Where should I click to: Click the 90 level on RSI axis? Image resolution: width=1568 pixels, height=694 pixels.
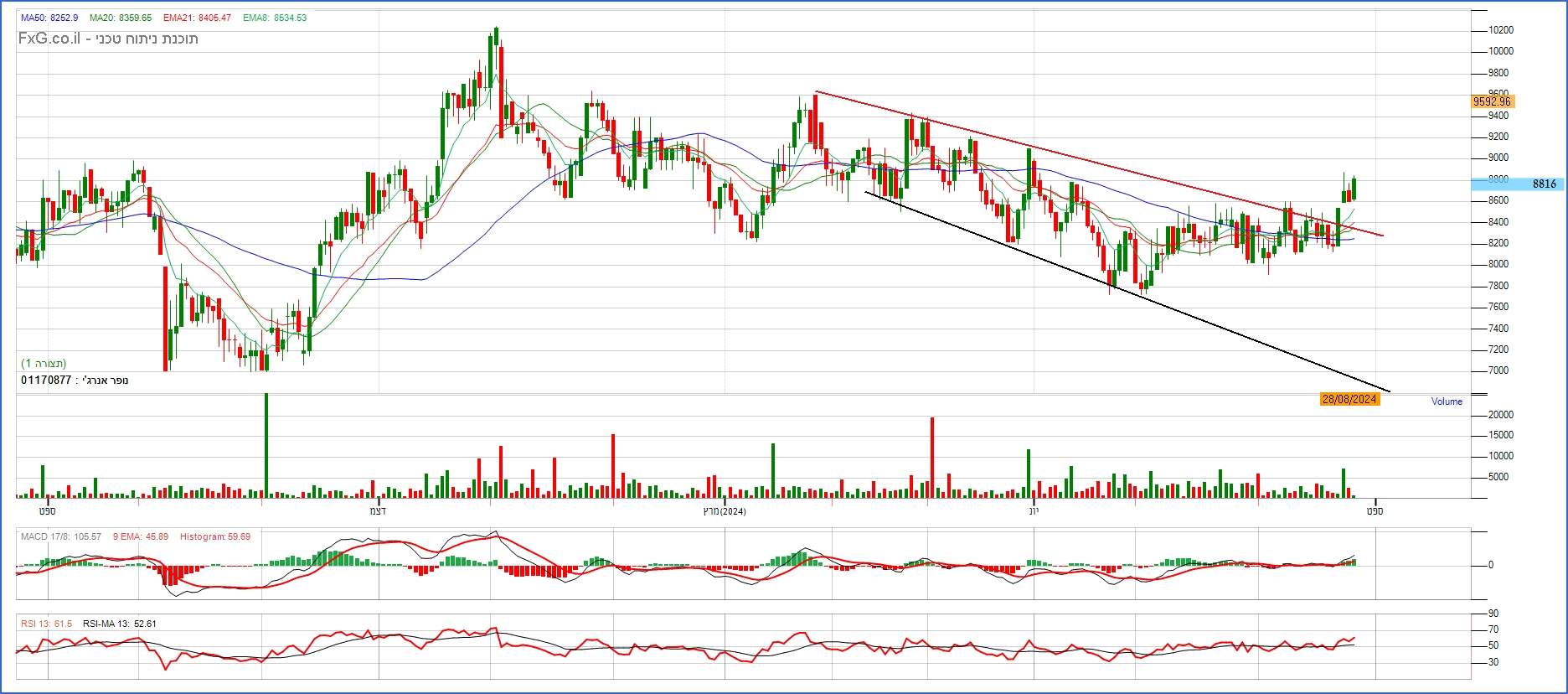pyautogui.click(x=1493, y=614)
